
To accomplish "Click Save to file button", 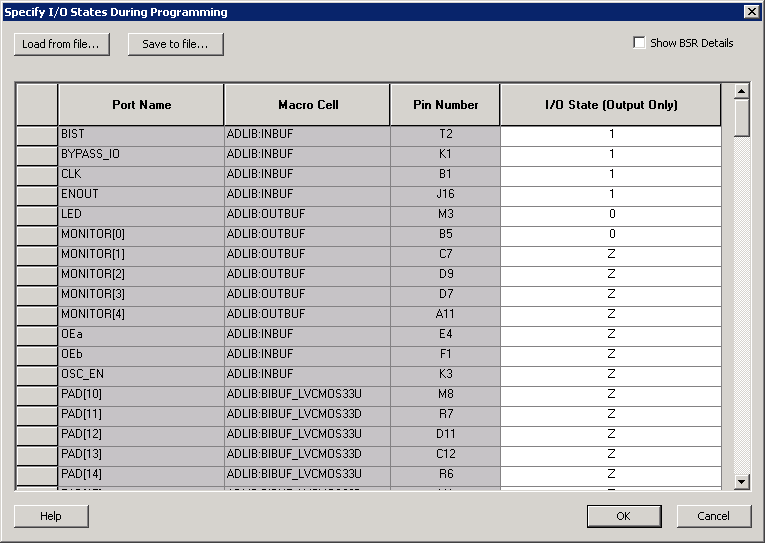I will pyautogui.click(x=175, y=44).
